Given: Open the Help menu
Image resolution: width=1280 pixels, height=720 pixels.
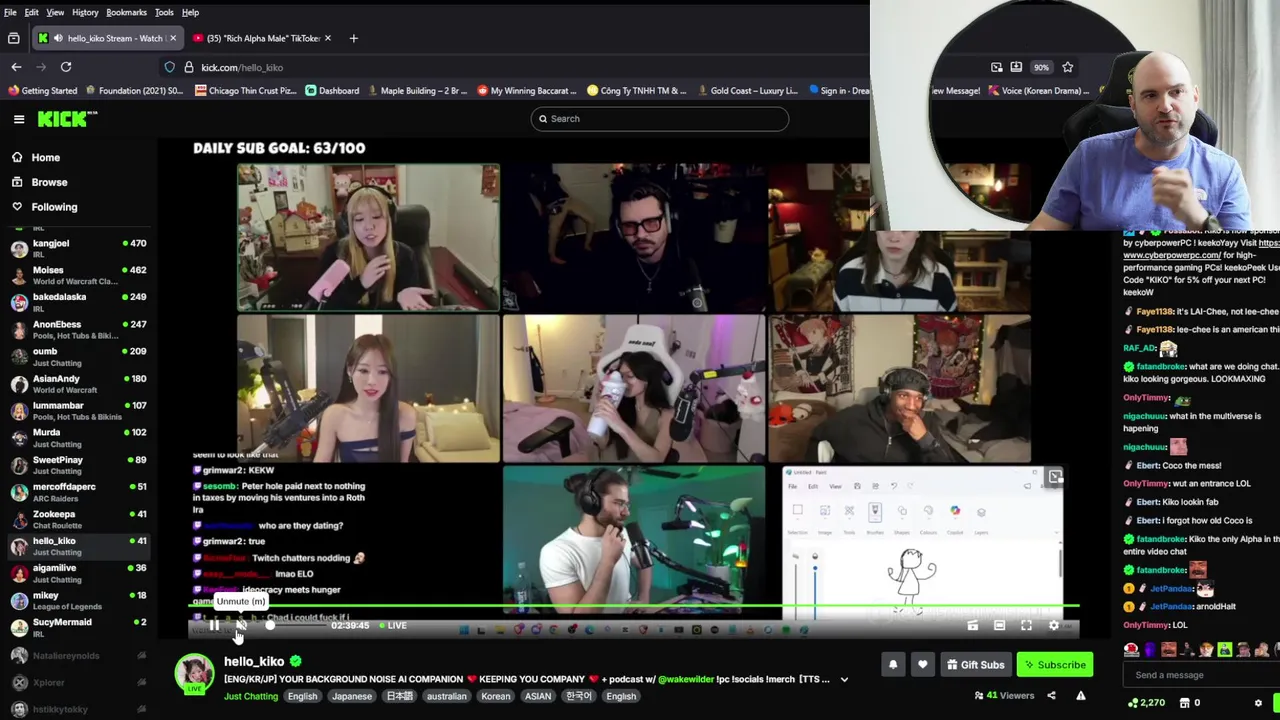Looking at the screenshot, I should click(190, 12).
